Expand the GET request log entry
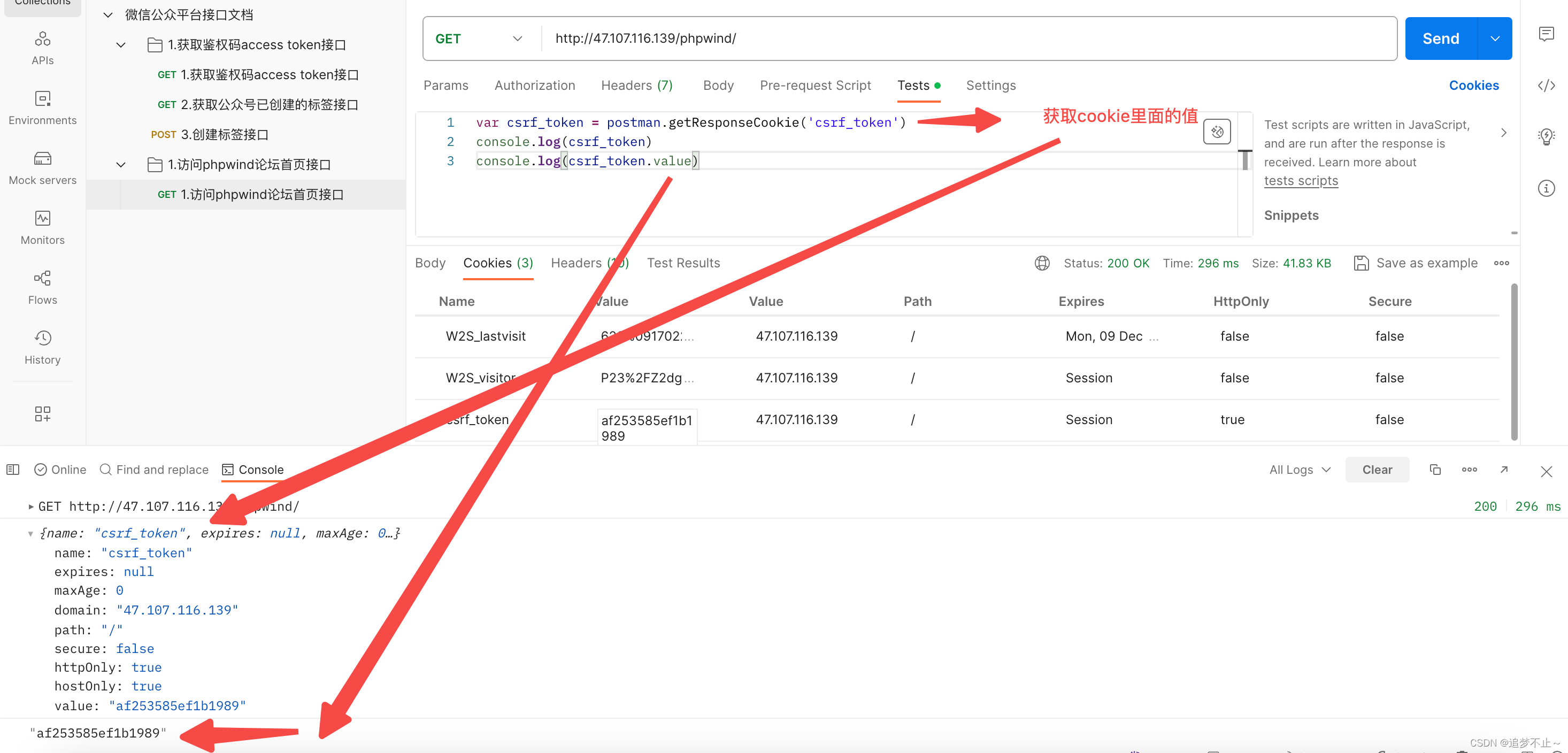 (x=30, y=506)
